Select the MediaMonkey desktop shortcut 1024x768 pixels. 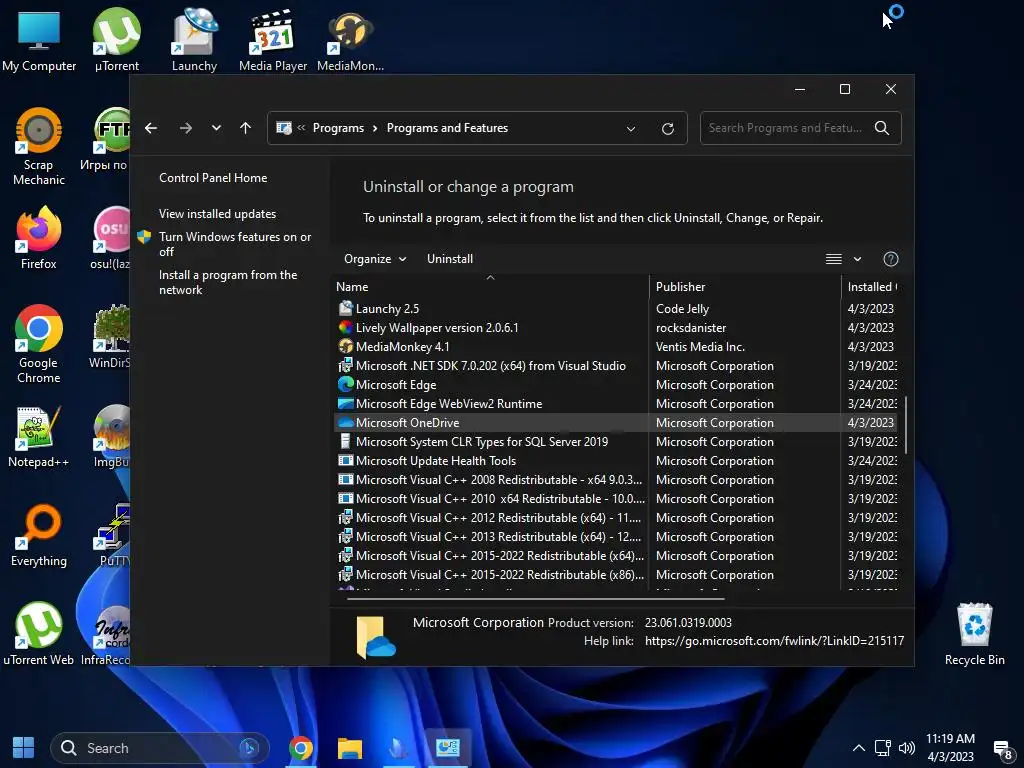(350, 40)
